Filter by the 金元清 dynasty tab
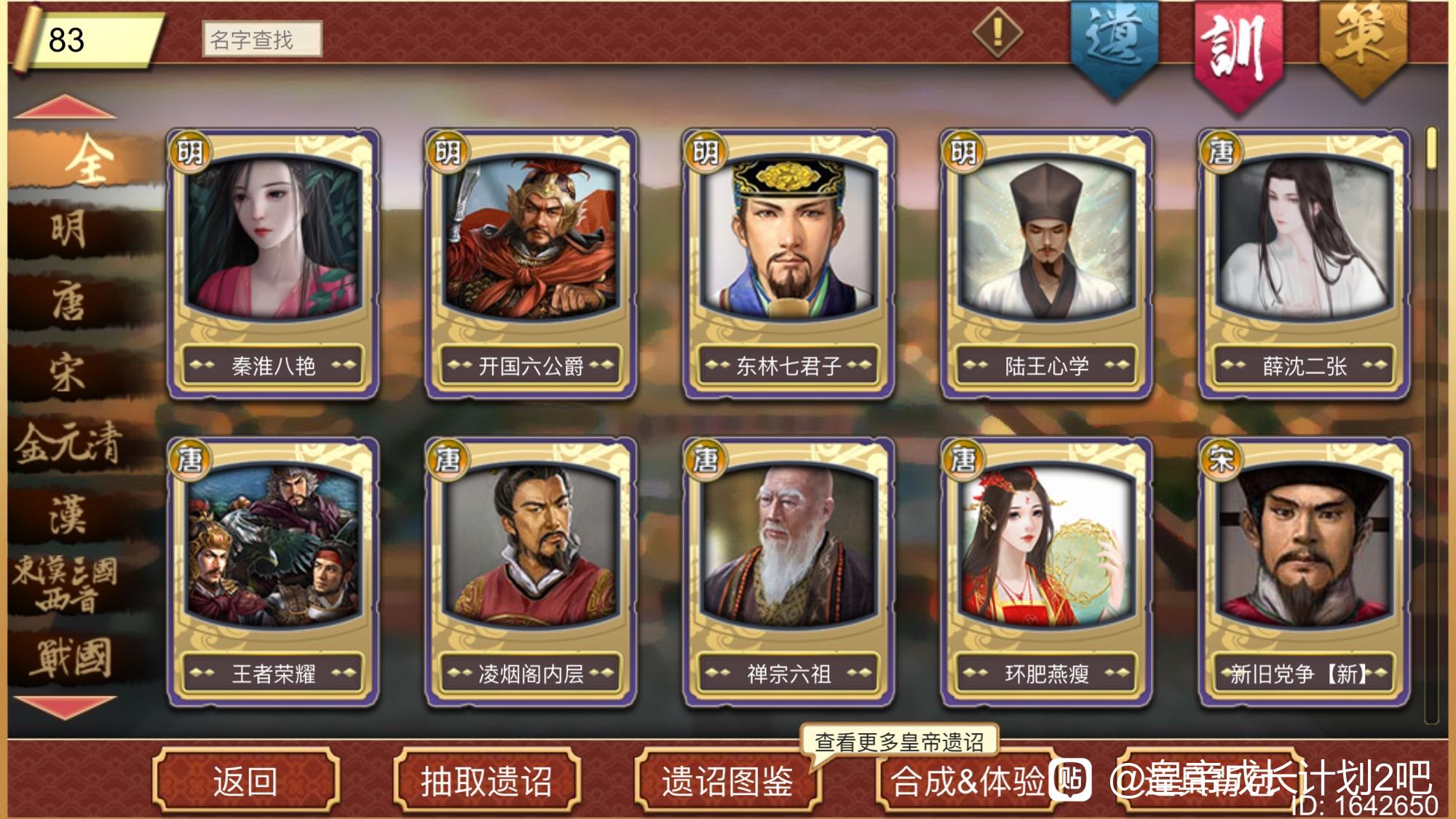This screenshot has width=1456, height=819. pos(68,444)
